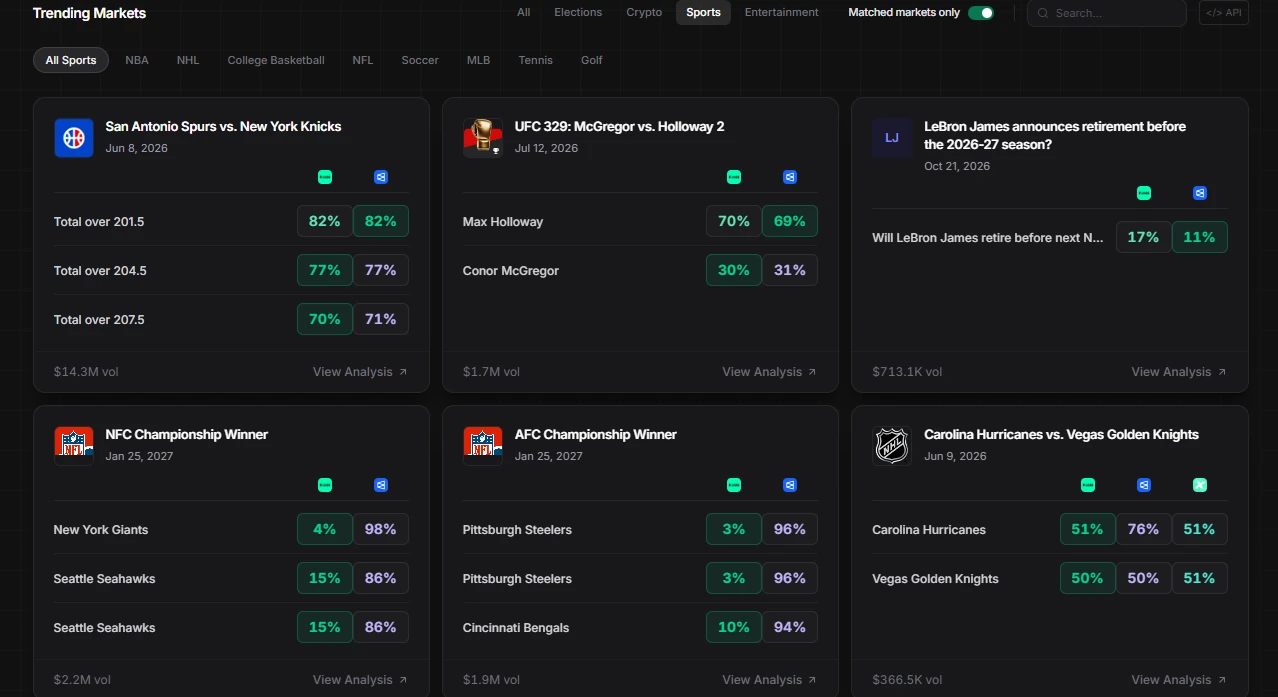
Task: Click the green exchange icon on the AFC Championship card
Action: coord(734,485)
